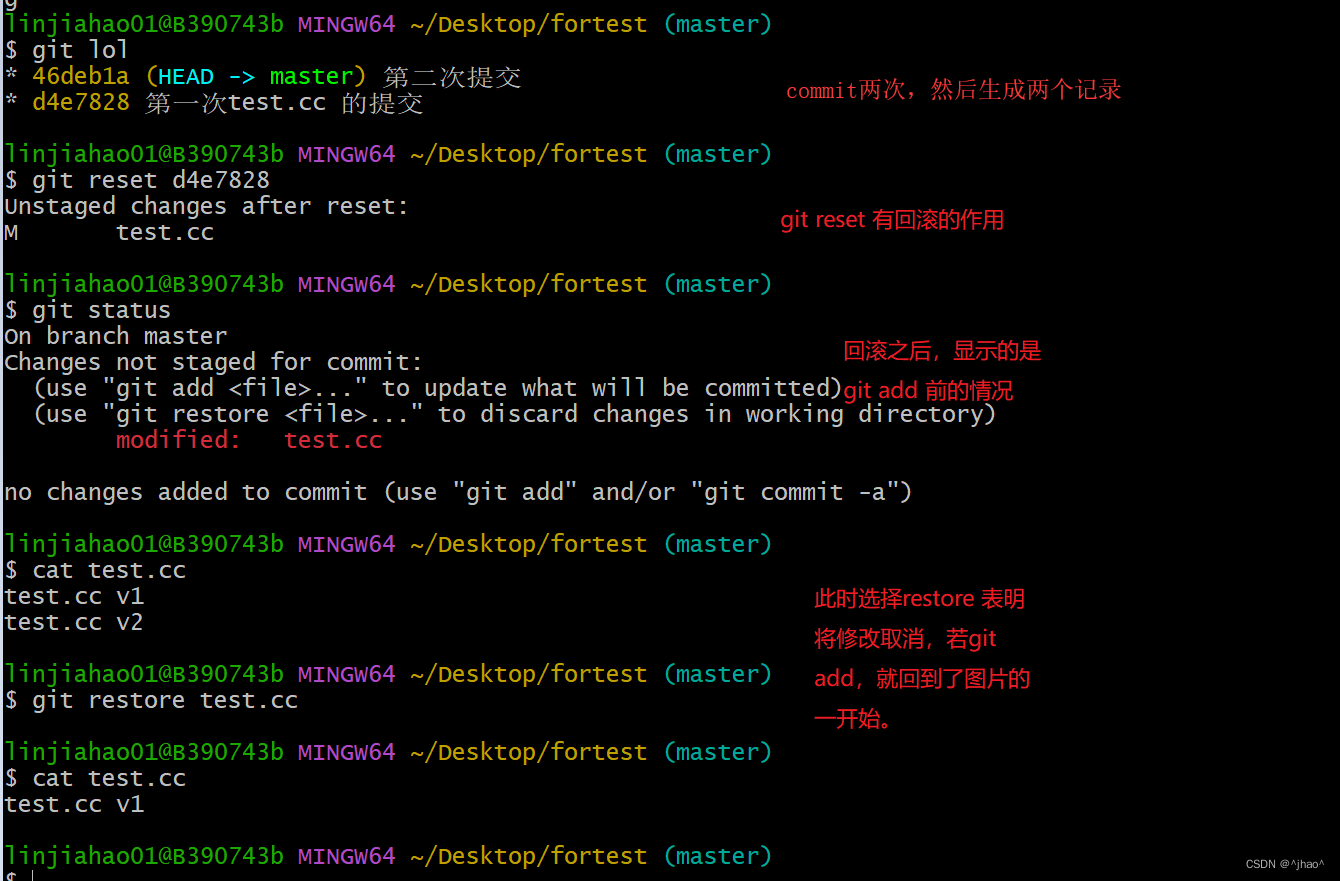
Task: Click 'cat test.cc' command above test.cc v2
Action: pos(95,570)
